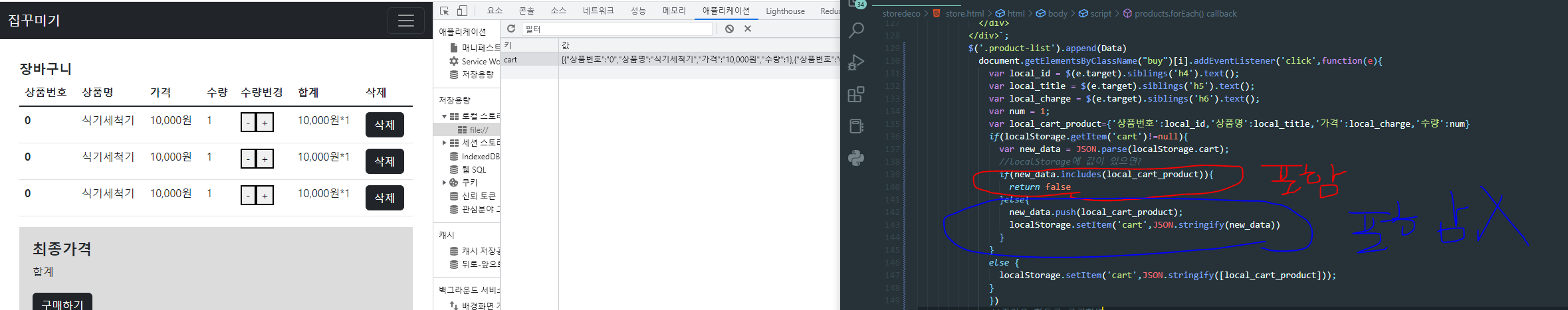Toggle the hamburger navbar menu on 집꾸미기

(x=406, y=21)
